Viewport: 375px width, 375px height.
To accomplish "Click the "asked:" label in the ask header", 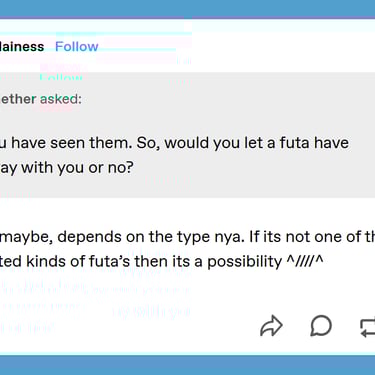I will click(61, 99).
